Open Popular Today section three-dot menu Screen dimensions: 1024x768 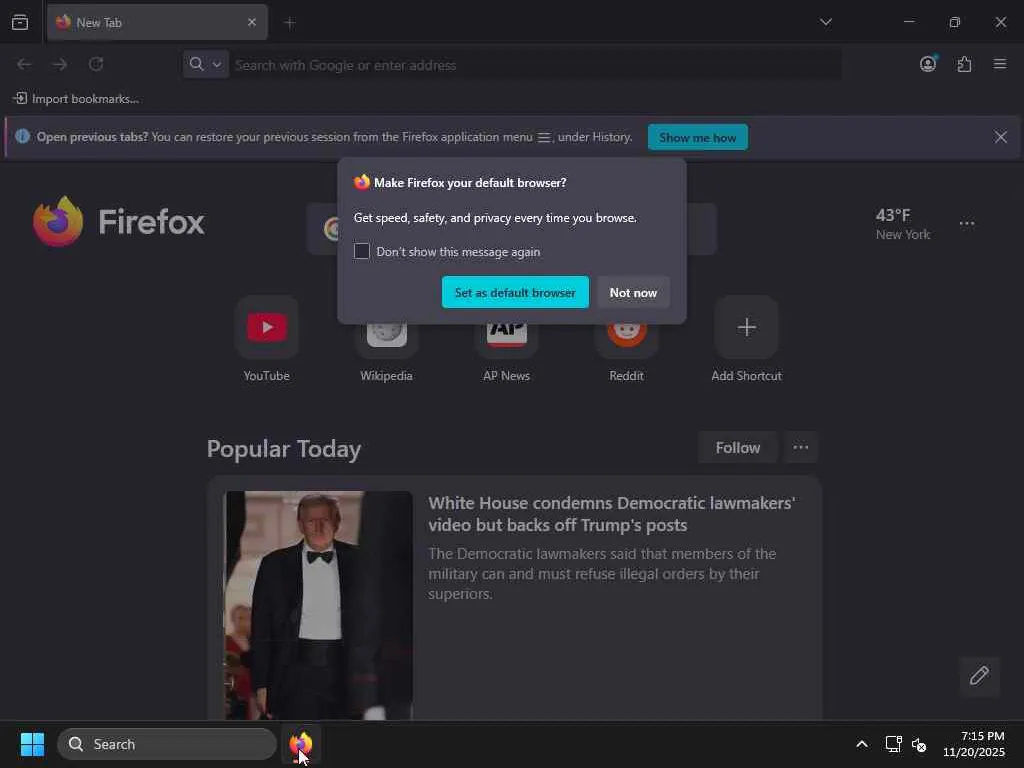[x=801, y=447]
